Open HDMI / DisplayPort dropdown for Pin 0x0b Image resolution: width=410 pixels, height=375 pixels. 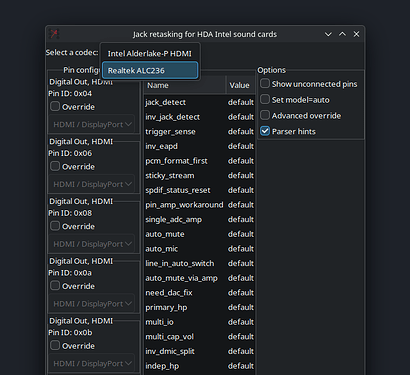92,363
